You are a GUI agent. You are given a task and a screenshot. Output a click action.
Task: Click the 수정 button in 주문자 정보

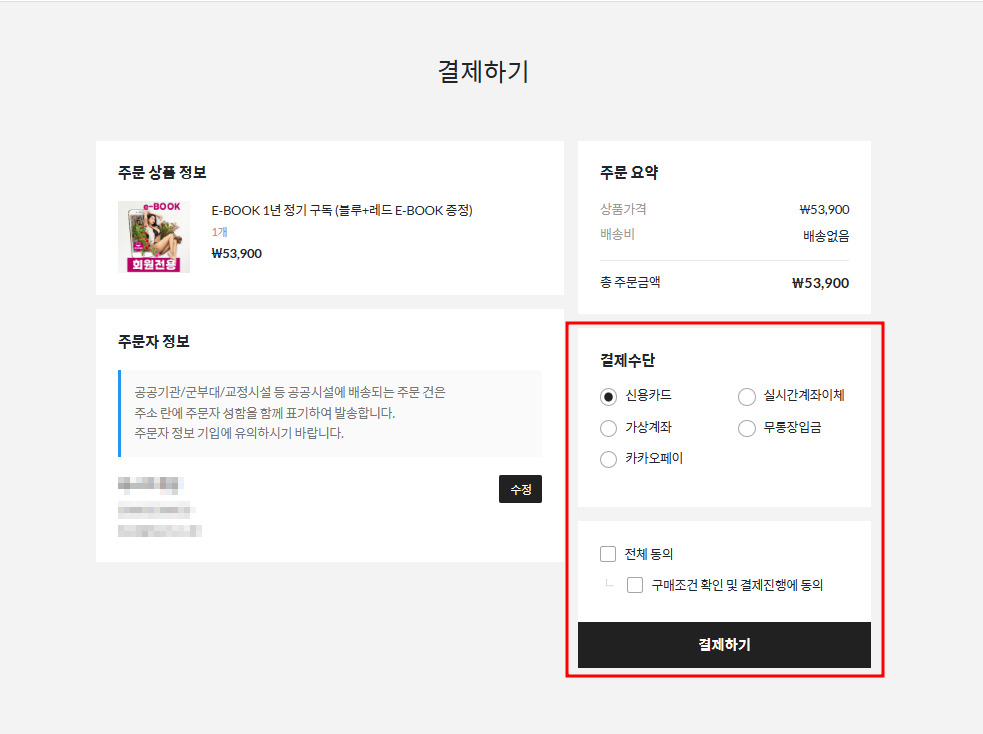click(520, 489)
